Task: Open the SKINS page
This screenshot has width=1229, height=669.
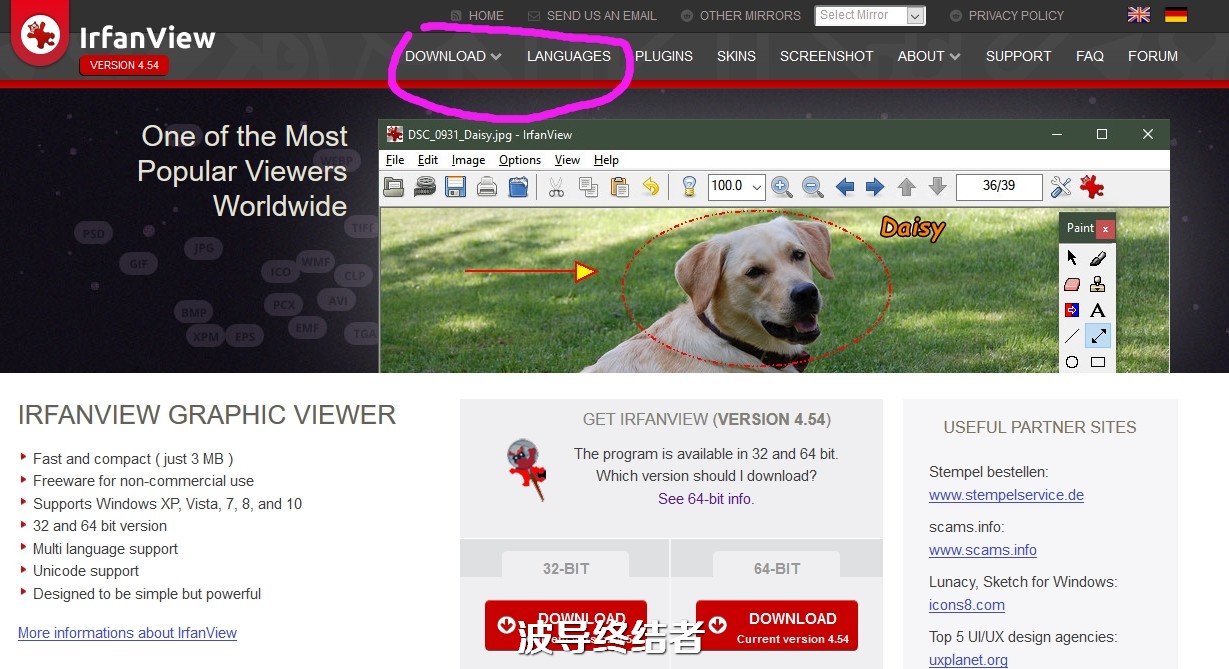Action: 736,56
